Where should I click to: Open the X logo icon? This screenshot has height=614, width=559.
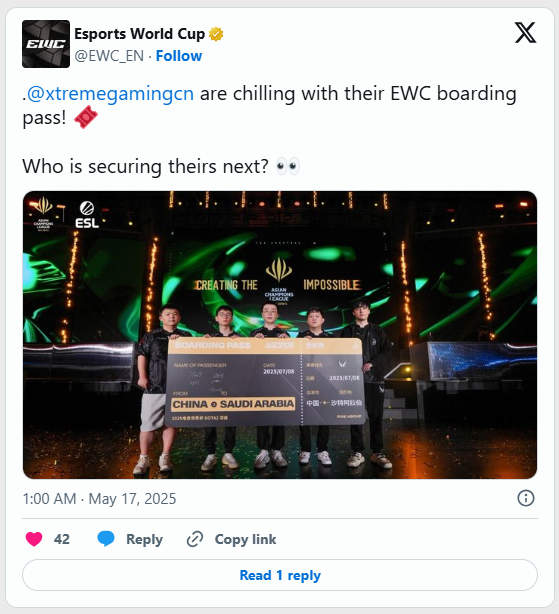(525, 33)
